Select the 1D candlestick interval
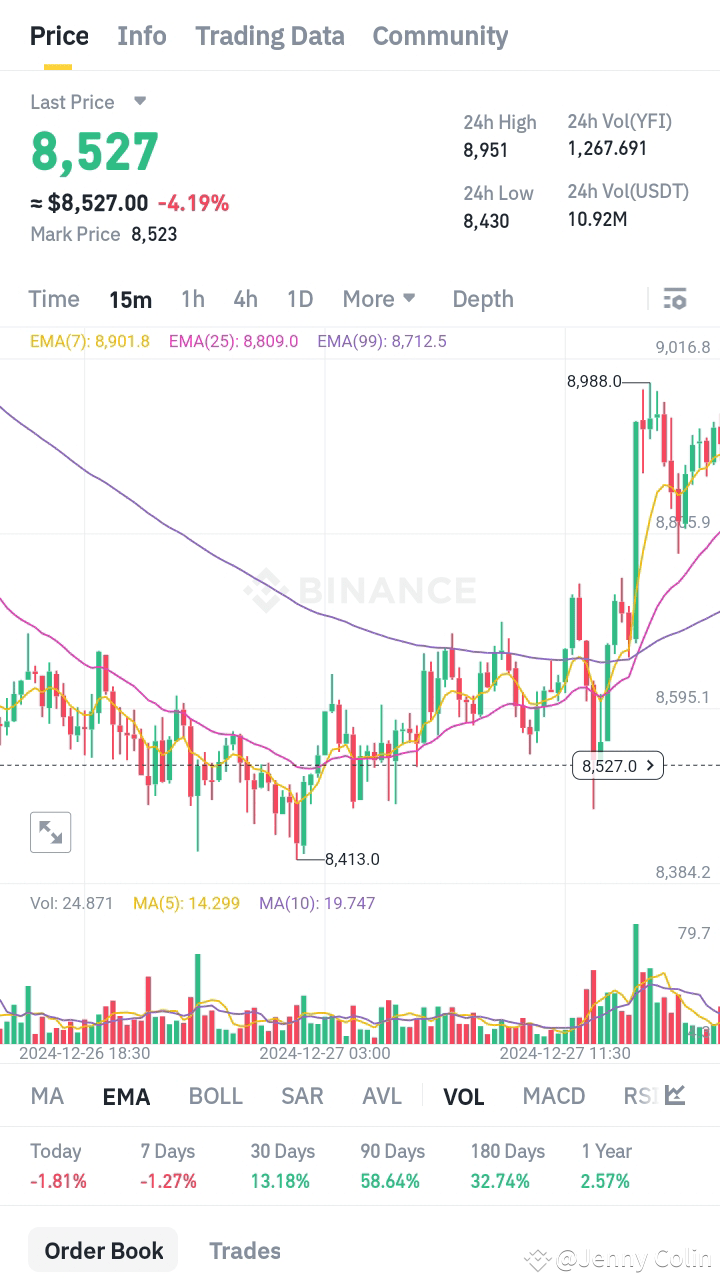The image size is (720, 1281). click(x=299, y=299)
